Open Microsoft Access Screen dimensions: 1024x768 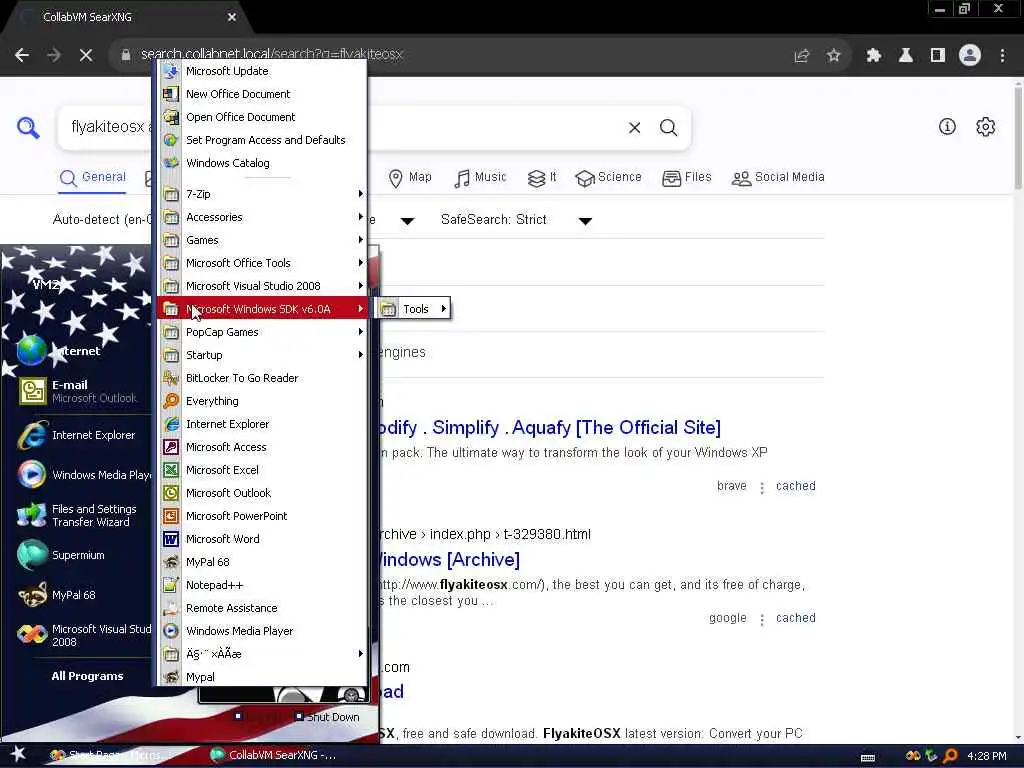tap(261, 447)
